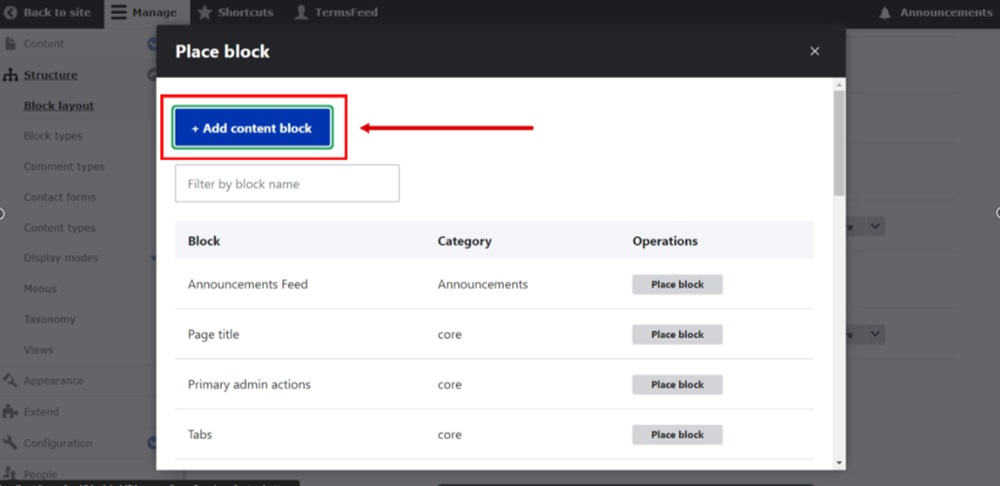
Task: Open Taxonomy in the sidebar
Action: click(x=49, y=320)
